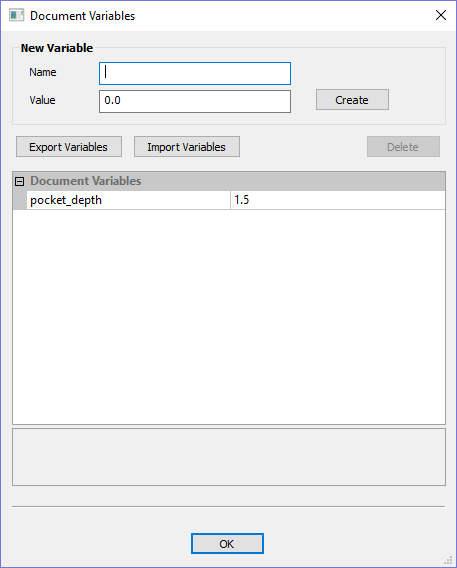The height and width of the screenshot is (568, 457).
Task: Click the grey margin beside pocket_depth
Action: 20,200
